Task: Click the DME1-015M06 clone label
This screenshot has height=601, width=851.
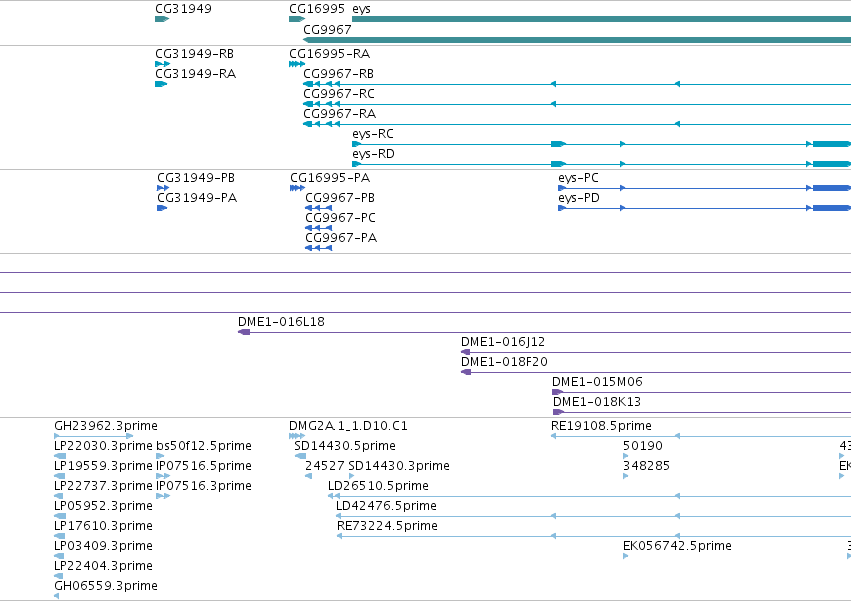Action: coord(597,382)
